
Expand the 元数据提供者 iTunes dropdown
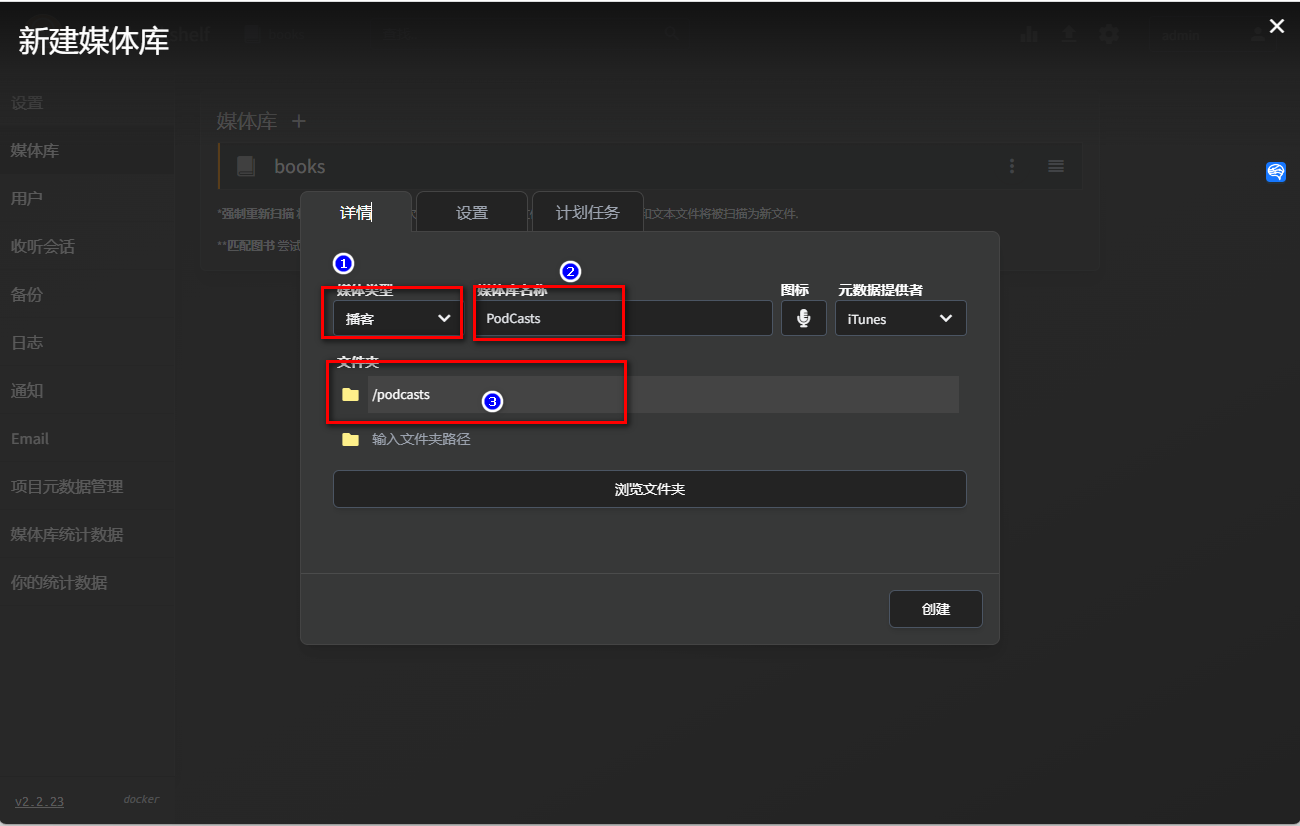(x=900, y=319)
